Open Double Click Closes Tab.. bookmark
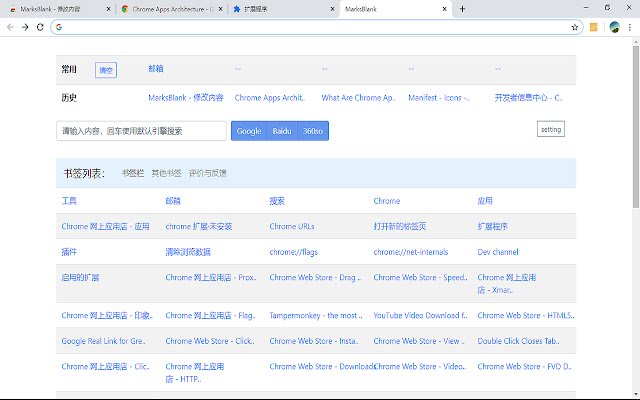This screenshot has width=640, height=400. tap(518, 341)
